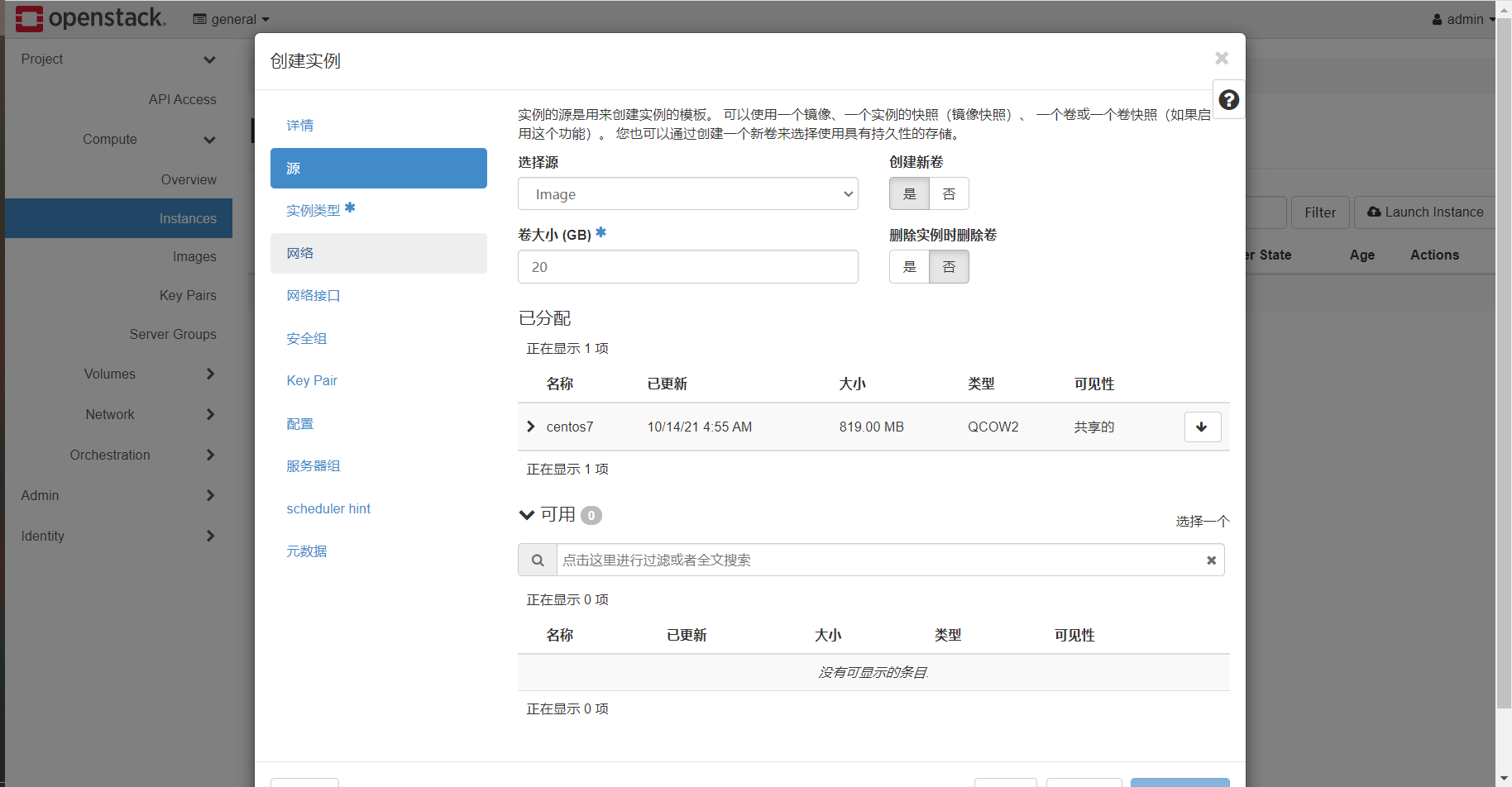Open the general project dropdown
Viewport: 1512px width, 787px height.
(232, 19)
